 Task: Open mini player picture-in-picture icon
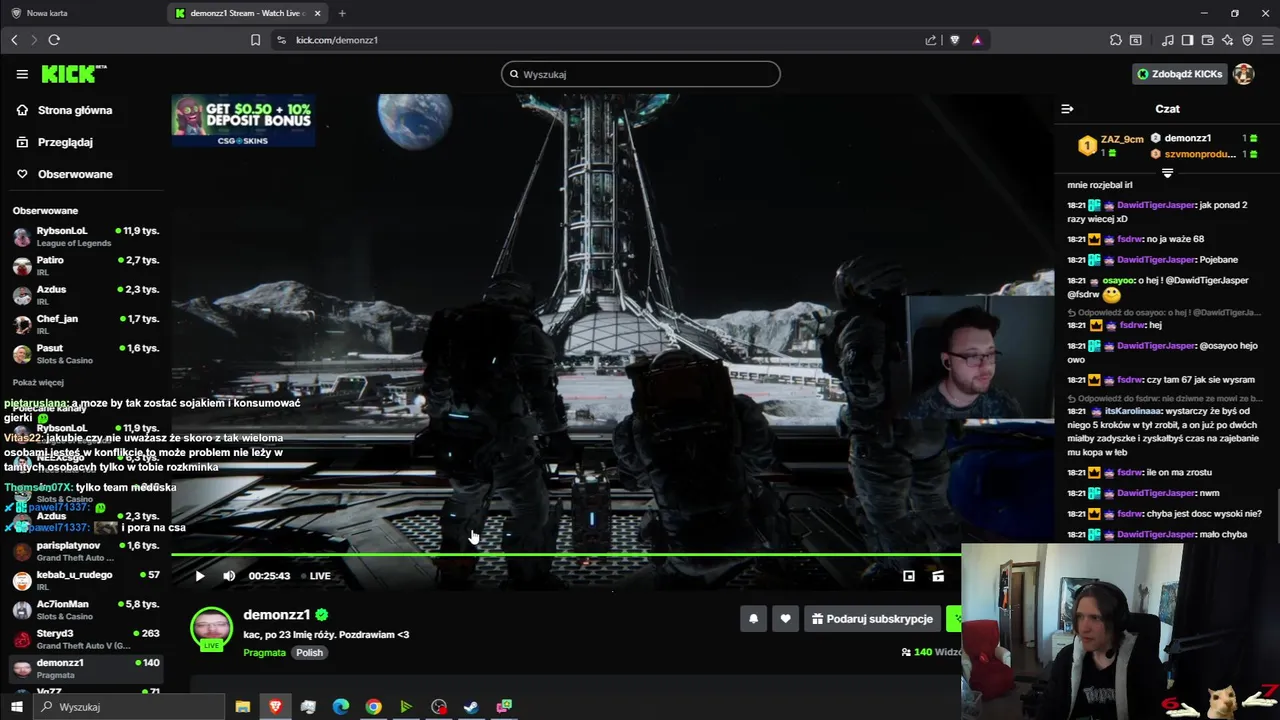(909, 576)
